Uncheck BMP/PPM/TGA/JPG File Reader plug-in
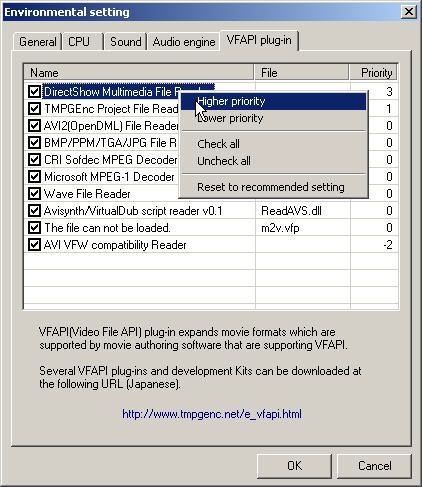The image size is (422, 487). pos(34,142)
